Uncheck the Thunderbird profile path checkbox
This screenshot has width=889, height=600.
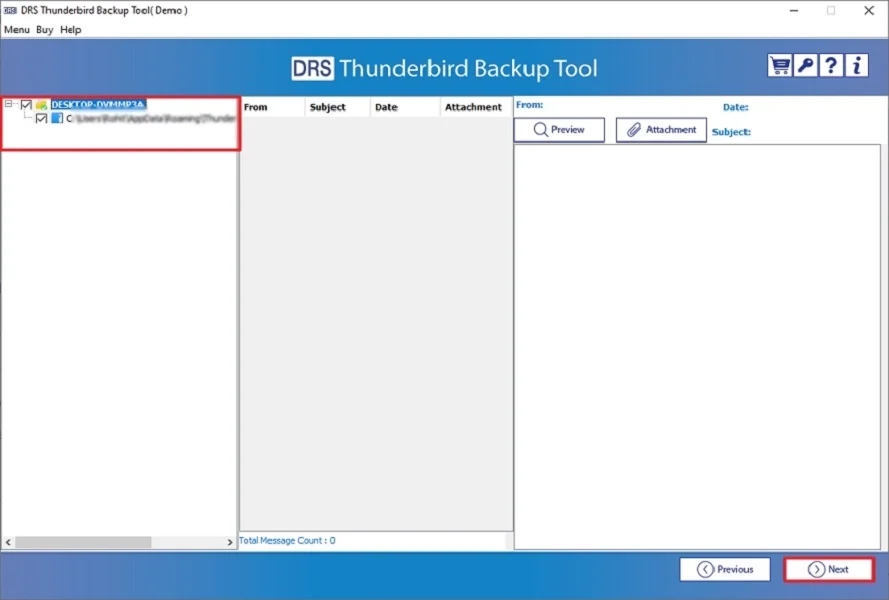pyautogui.click(x=41, y=118)
